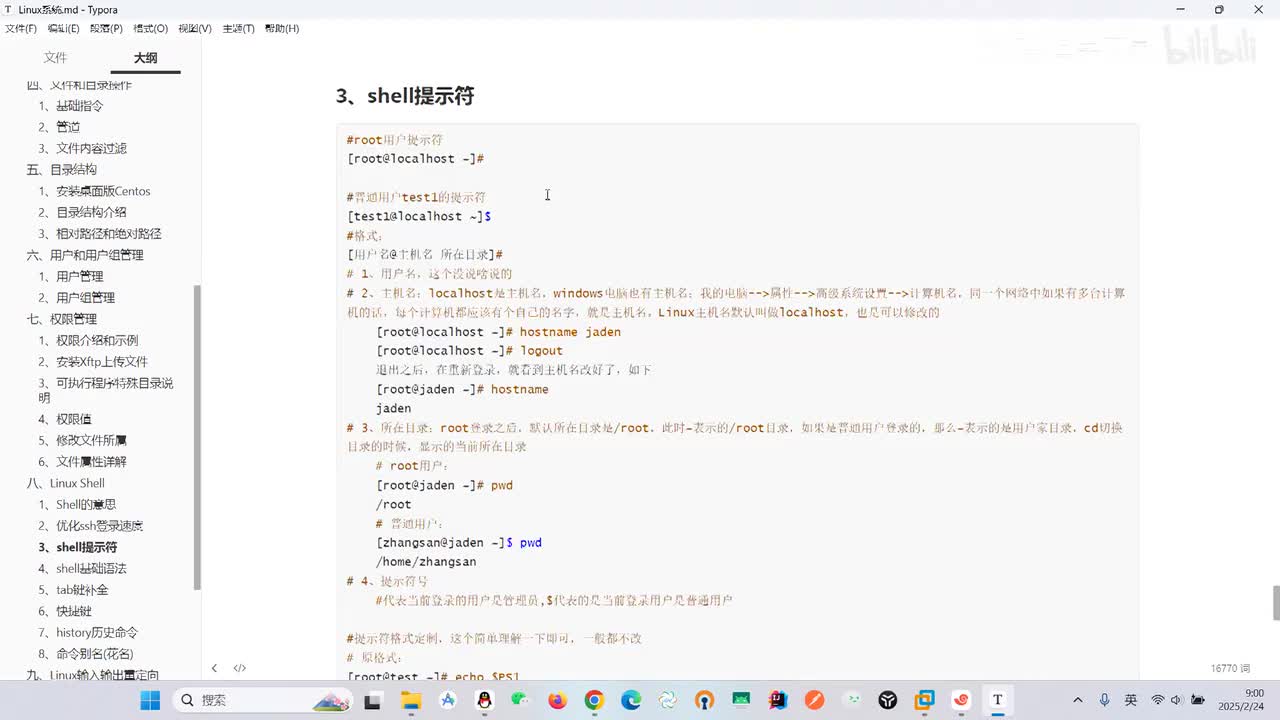Open Google Chrome from the taskbar
The image size is (1280, 720).
[x=594, y=700]
